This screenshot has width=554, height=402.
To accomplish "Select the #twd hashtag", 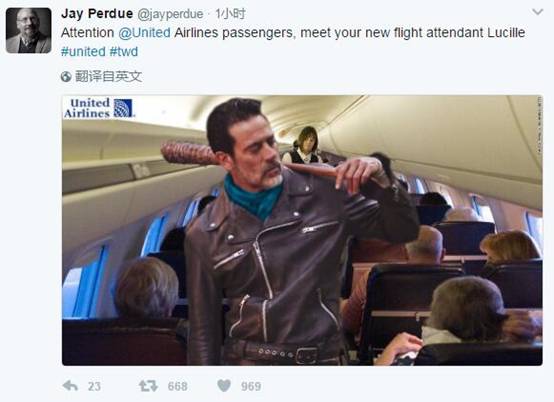I will tap(124, 52).
